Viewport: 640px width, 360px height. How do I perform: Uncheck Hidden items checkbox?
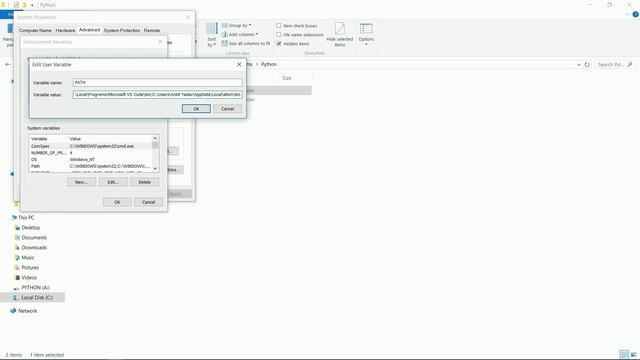(x=279, y=44)
